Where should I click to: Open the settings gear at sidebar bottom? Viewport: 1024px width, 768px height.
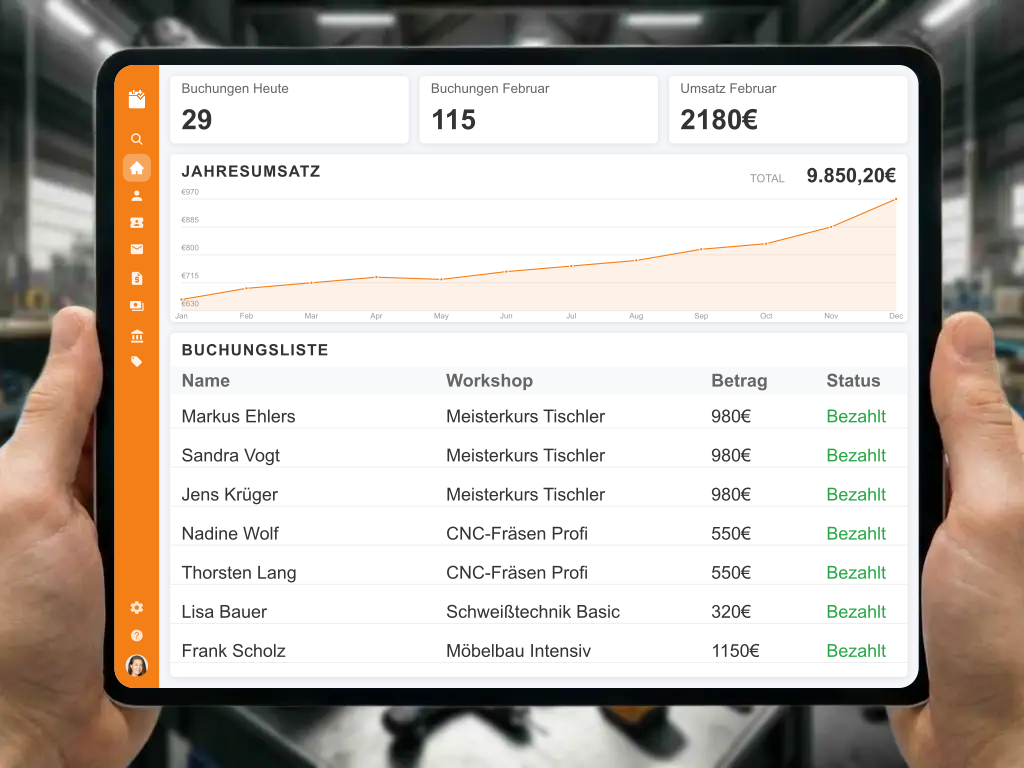pos(136,607)
